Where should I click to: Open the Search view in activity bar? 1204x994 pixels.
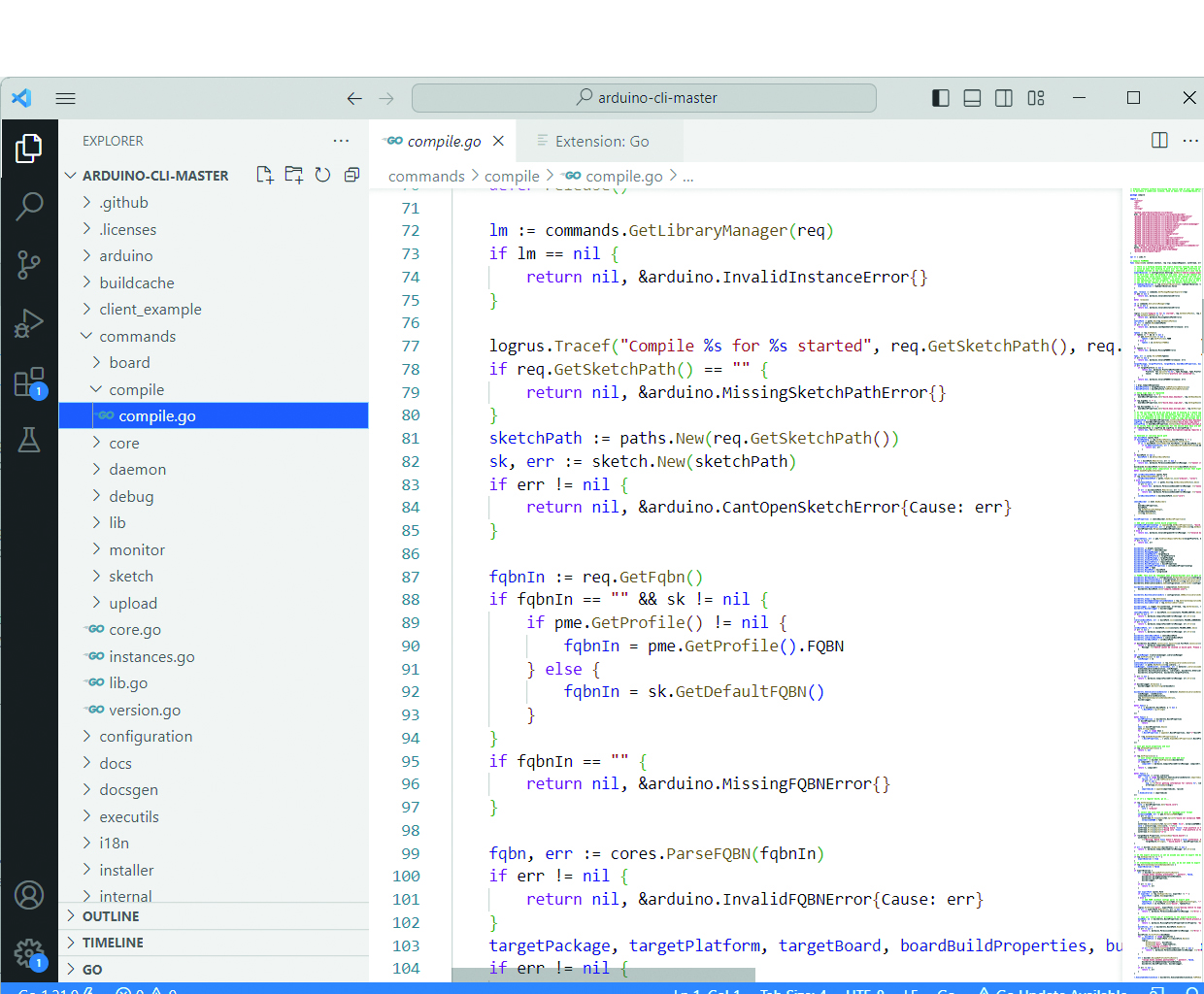coord(29,206)
